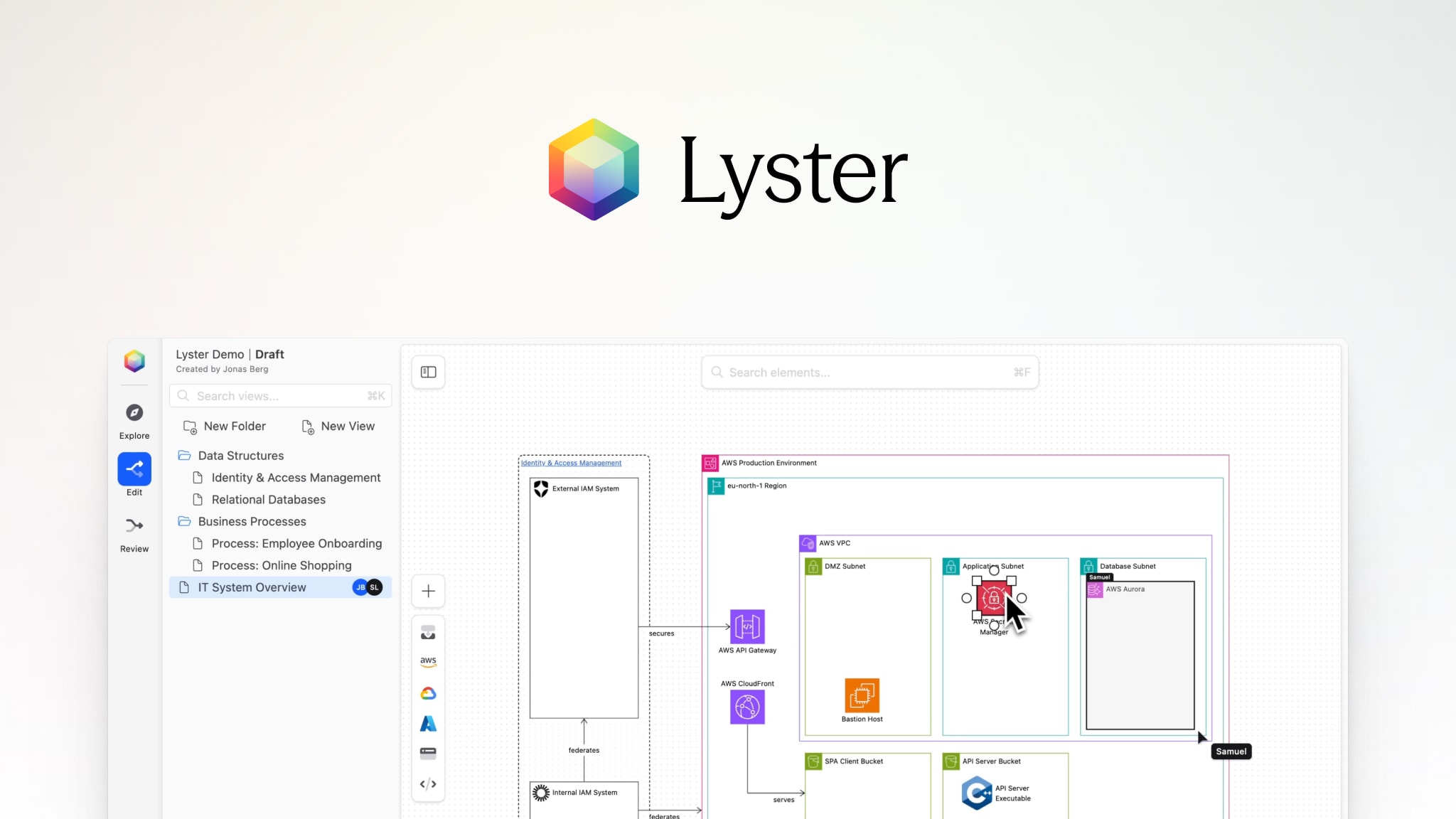
Task: Click the 'SPA Client Bucket' label
Action: point(853,761)
